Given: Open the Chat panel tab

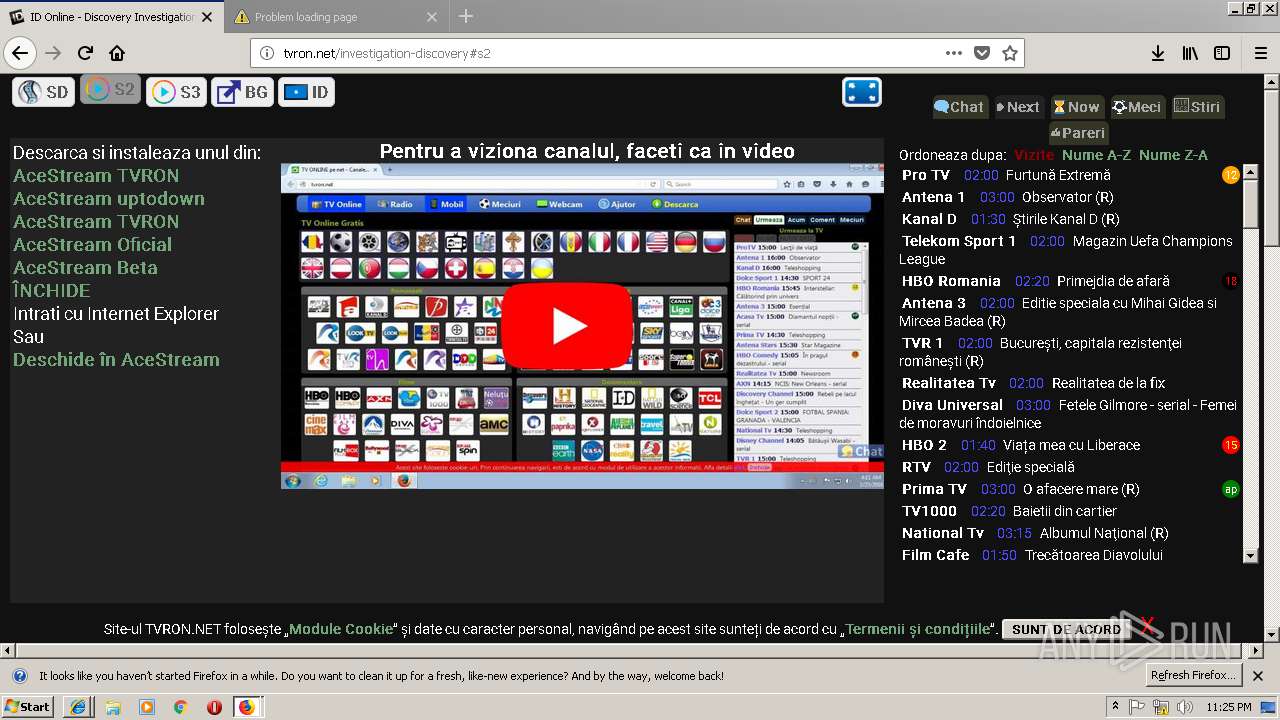Looking at the screenshot, I should pos(959,107).
